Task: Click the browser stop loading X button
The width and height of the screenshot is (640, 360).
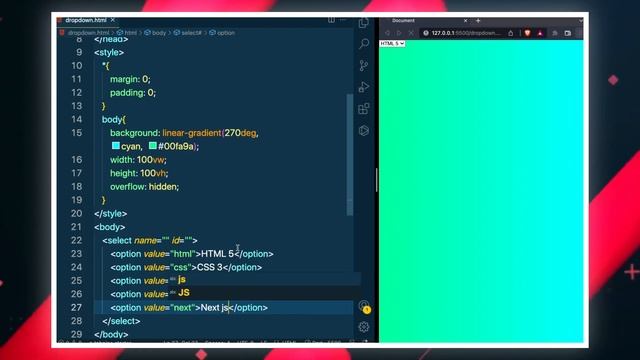Action: 411,33
